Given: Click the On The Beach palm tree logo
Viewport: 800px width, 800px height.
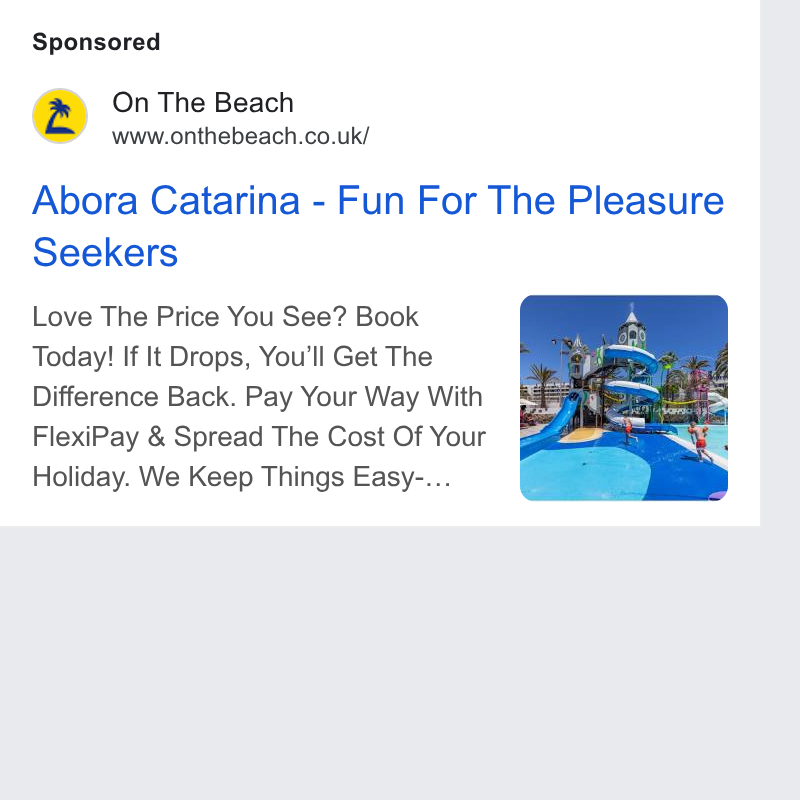Looking at the screenshot, I should (x=60, y=116).
